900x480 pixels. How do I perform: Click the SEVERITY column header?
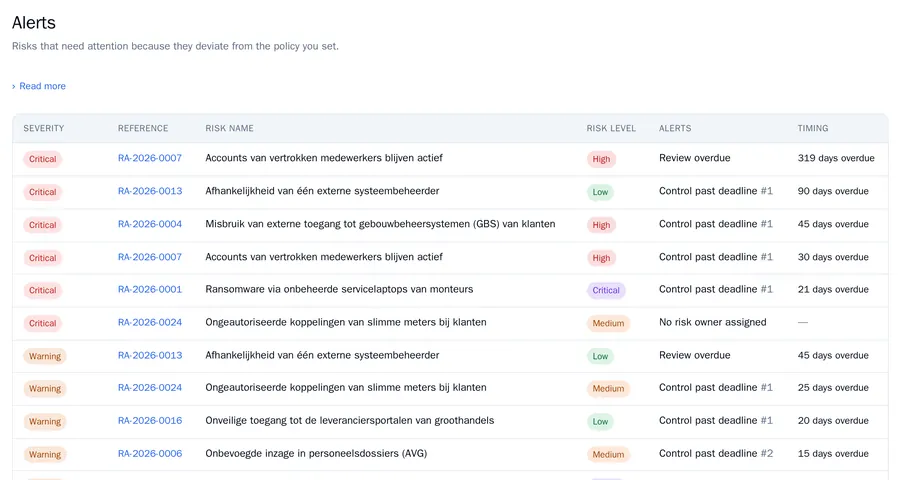tap(44, 129)
